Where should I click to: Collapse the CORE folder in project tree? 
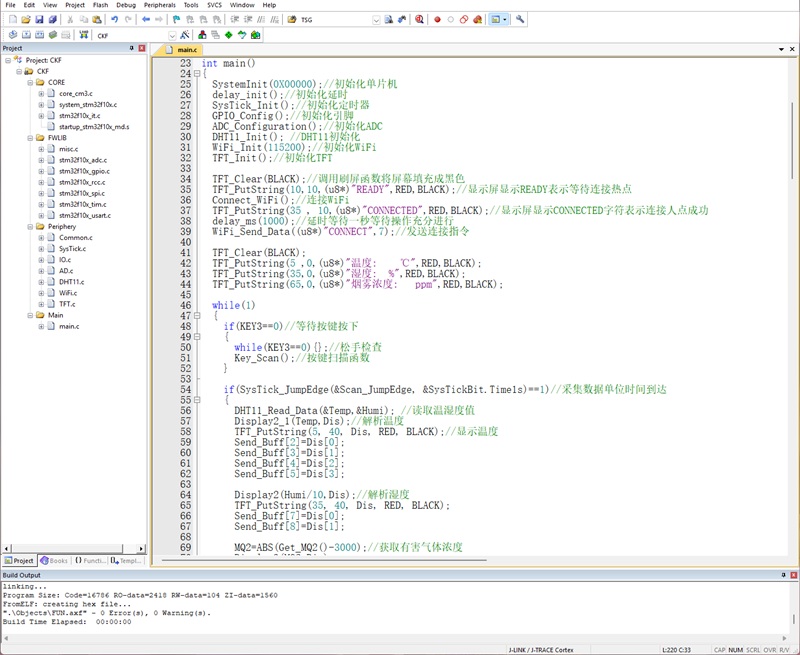(x=30, y=82)
